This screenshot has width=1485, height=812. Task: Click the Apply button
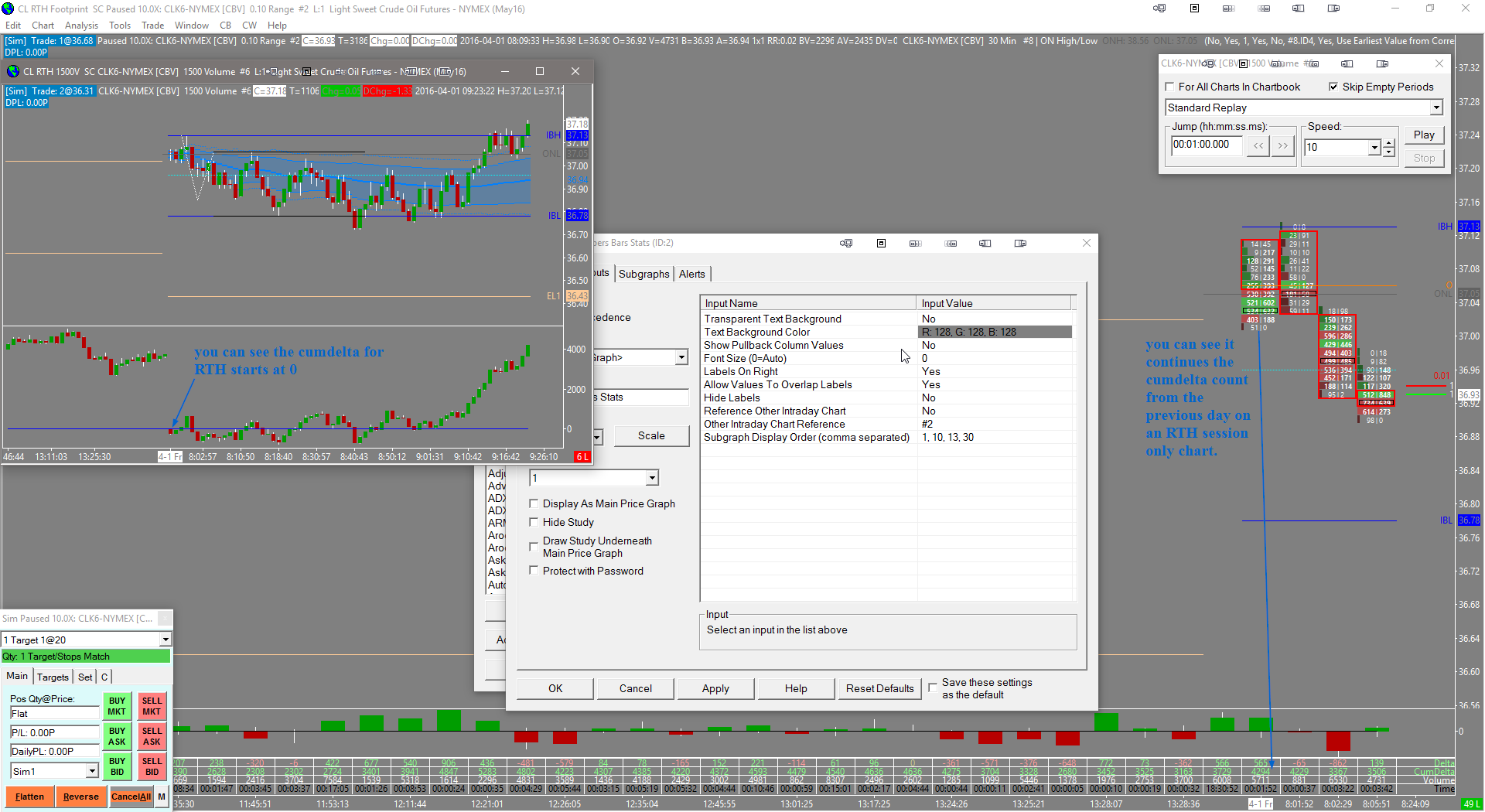coord(715,688)
